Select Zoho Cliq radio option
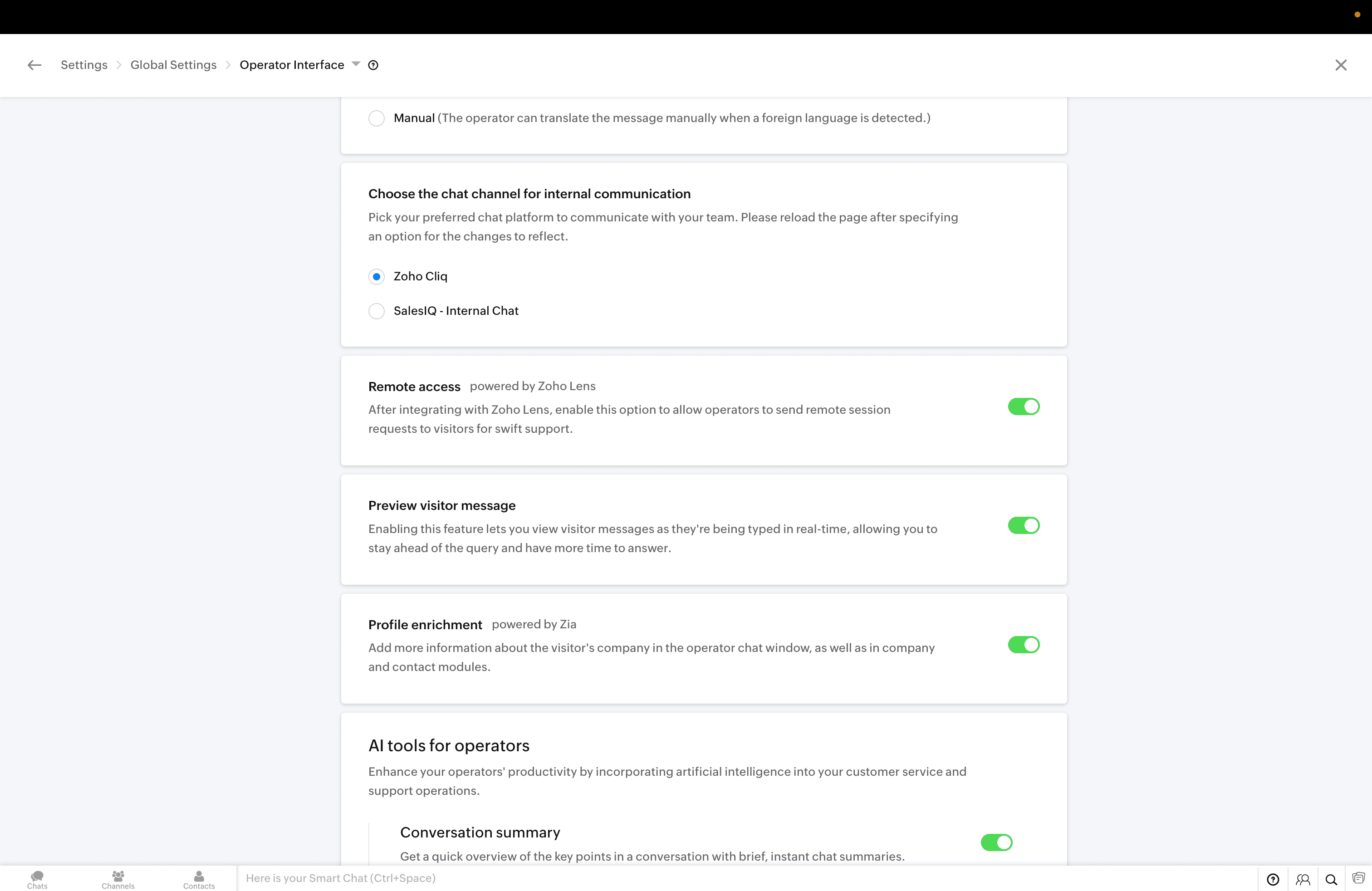The width and height of the screenshot is (1372, 891). pos(377,277)
